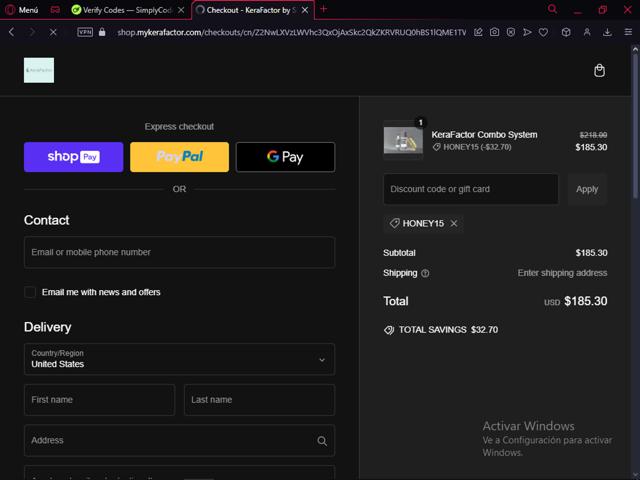640x480 pixels.
Task: Click the address search magnifier icon
Action: pos(322,441)
